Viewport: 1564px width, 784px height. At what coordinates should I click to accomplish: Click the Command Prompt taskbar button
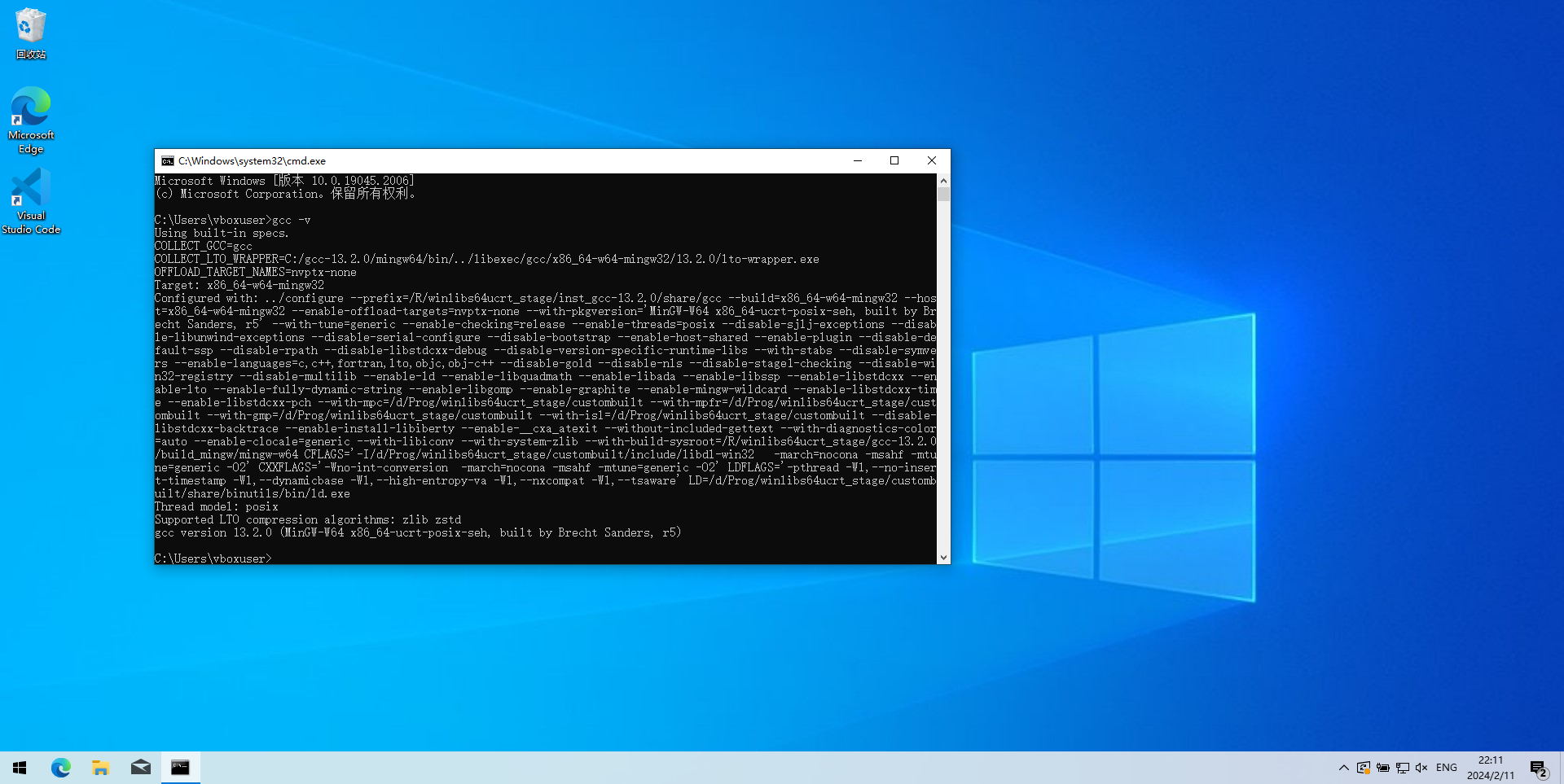coord(180,768)
